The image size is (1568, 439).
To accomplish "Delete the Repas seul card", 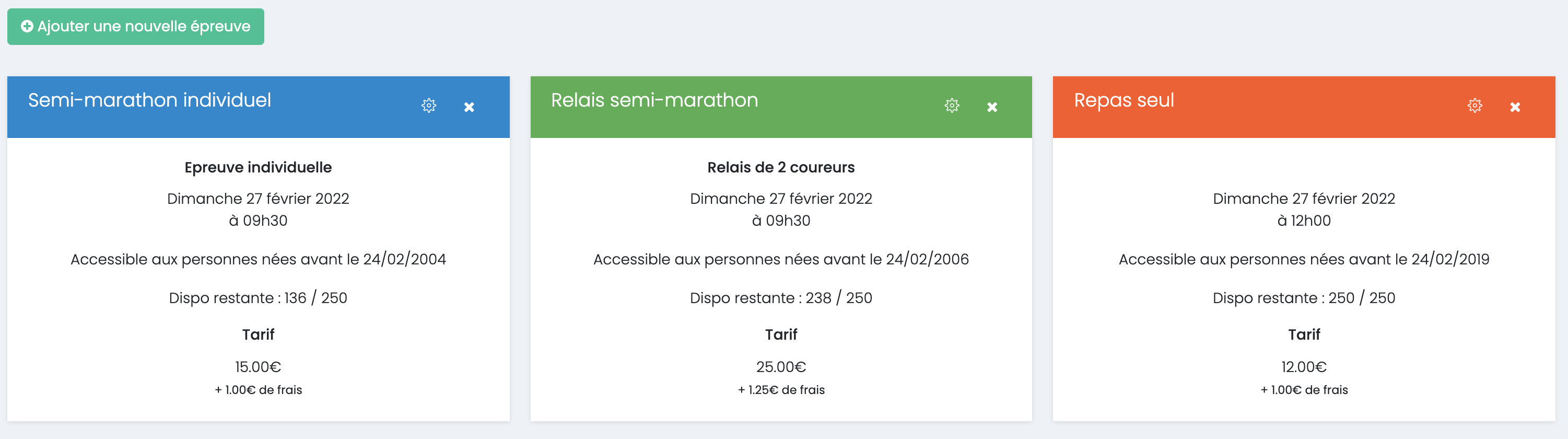I will 1514,107.
